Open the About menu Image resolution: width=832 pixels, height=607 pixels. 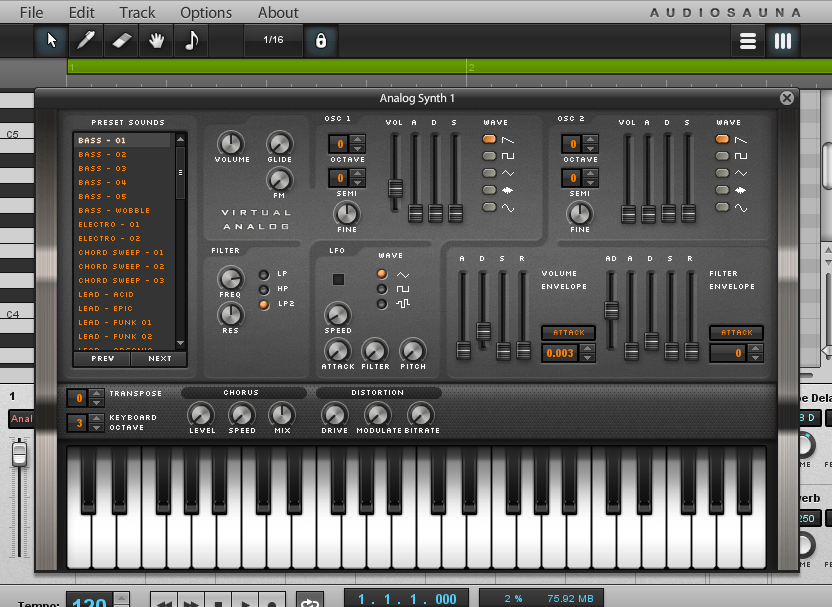click(x=278, y=12)
